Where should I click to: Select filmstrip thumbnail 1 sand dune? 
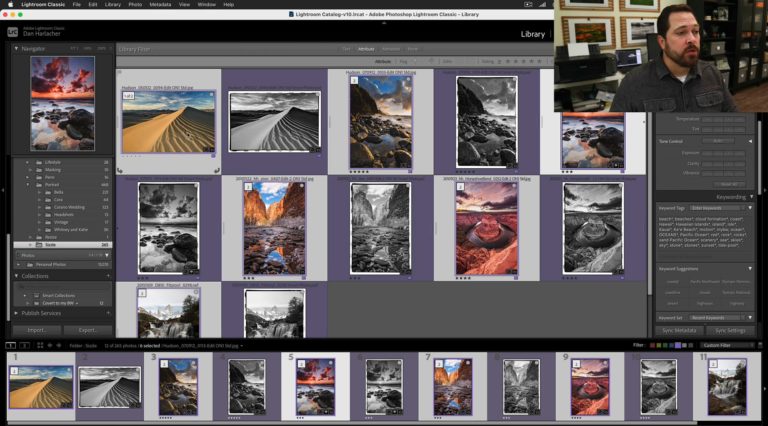point(41,387)
